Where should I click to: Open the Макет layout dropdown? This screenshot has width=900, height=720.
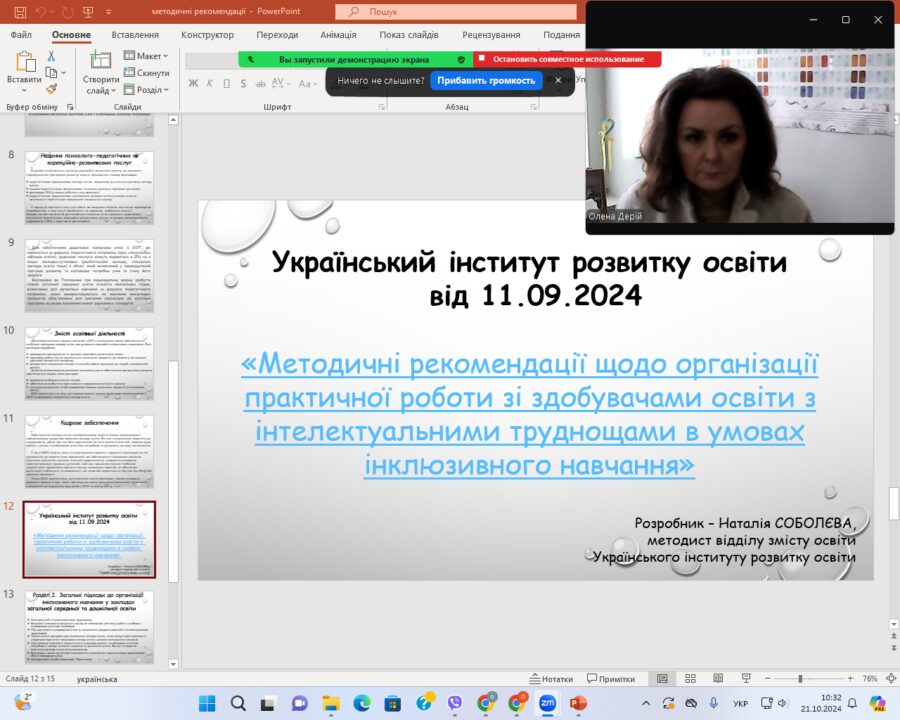tap(146, 56)
